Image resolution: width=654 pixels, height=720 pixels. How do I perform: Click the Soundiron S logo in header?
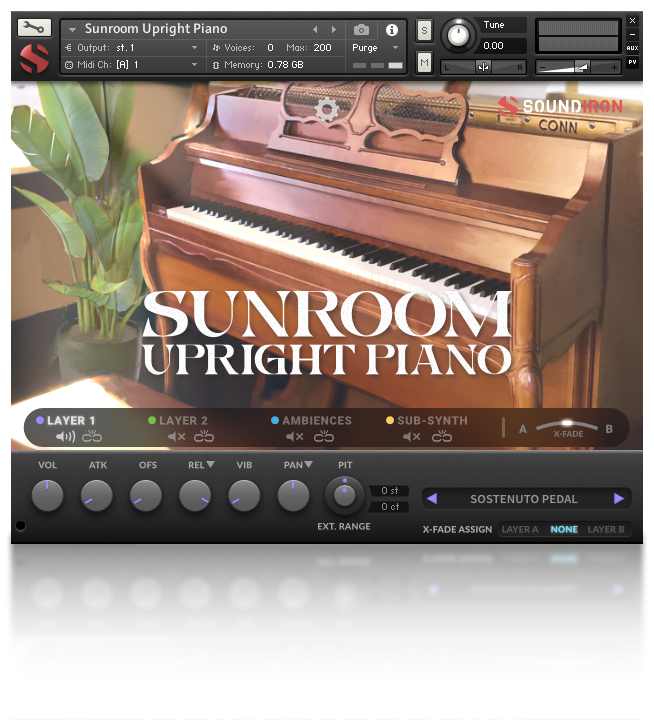pos(34,58)
